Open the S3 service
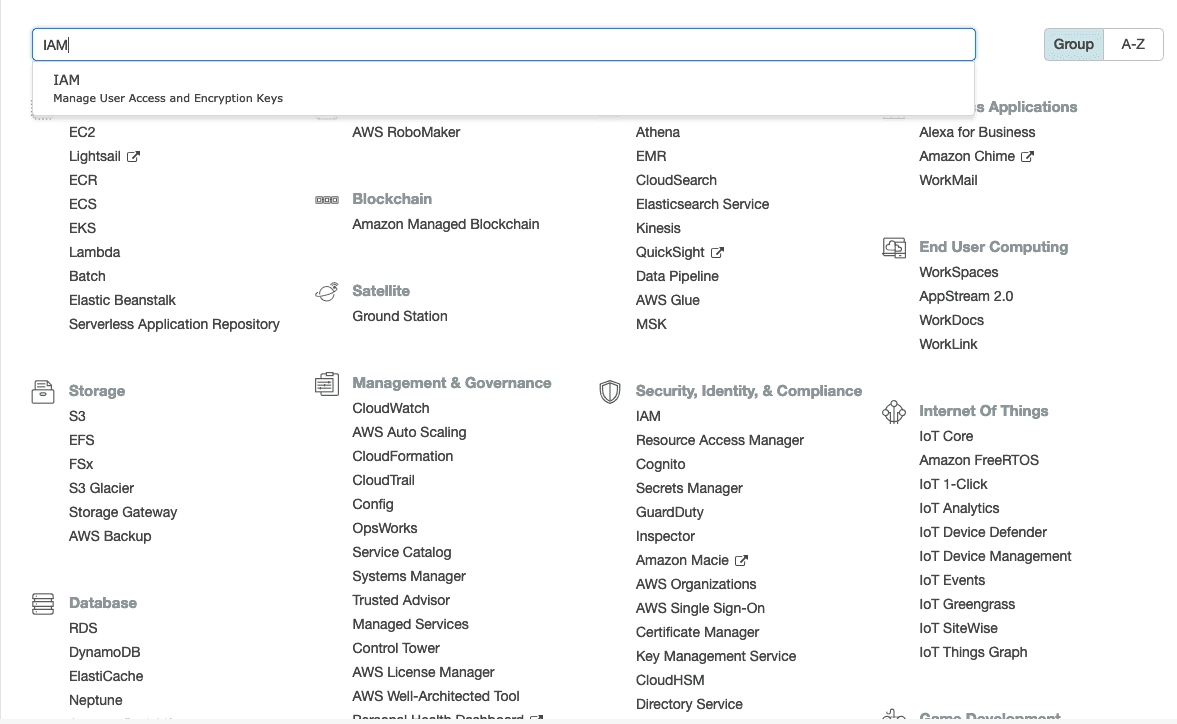The width and height of the screenshot is (1177, 724). pos(77,416)
